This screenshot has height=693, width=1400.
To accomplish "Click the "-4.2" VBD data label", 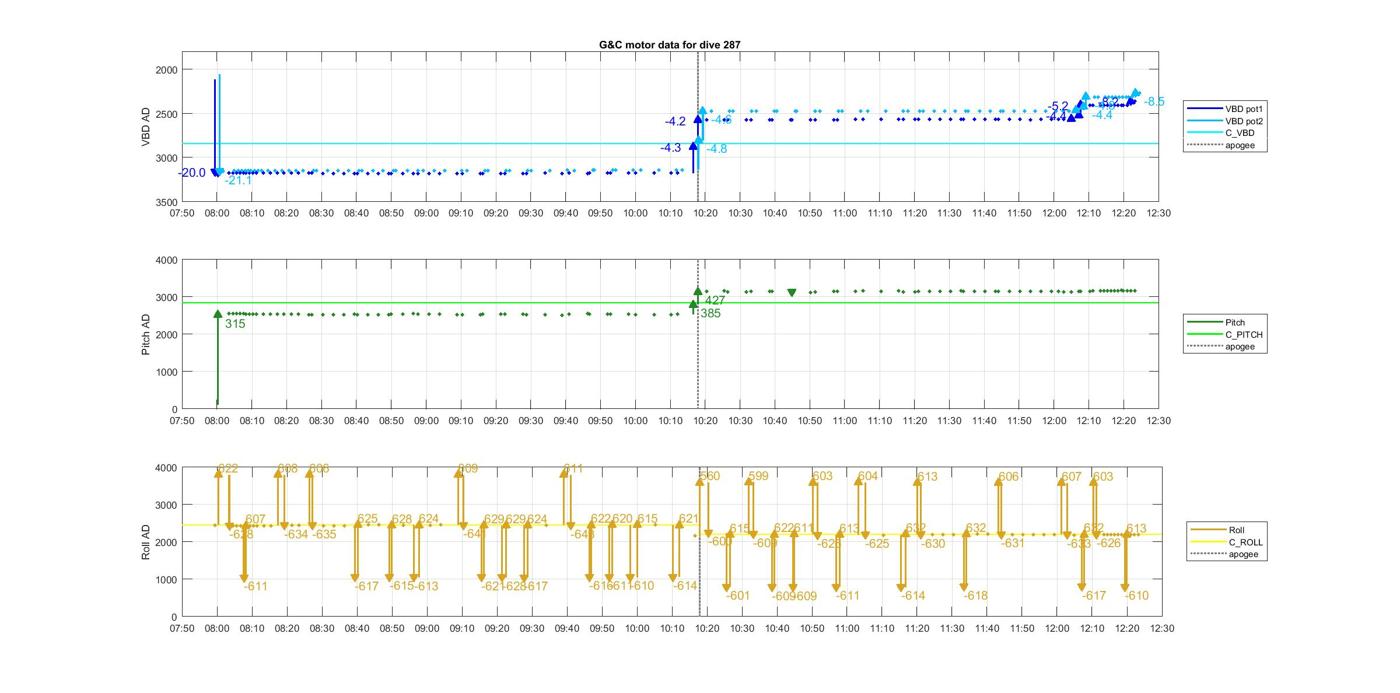I will coord(675,122).
